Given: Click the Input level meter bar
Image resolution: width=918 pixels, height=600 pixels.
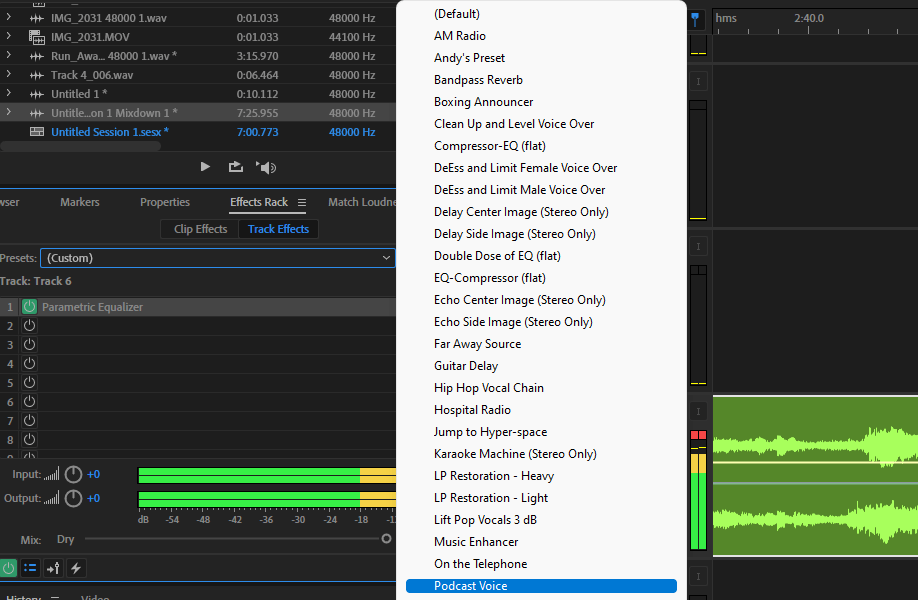Looking at the screenshot, I should [267, 475].
